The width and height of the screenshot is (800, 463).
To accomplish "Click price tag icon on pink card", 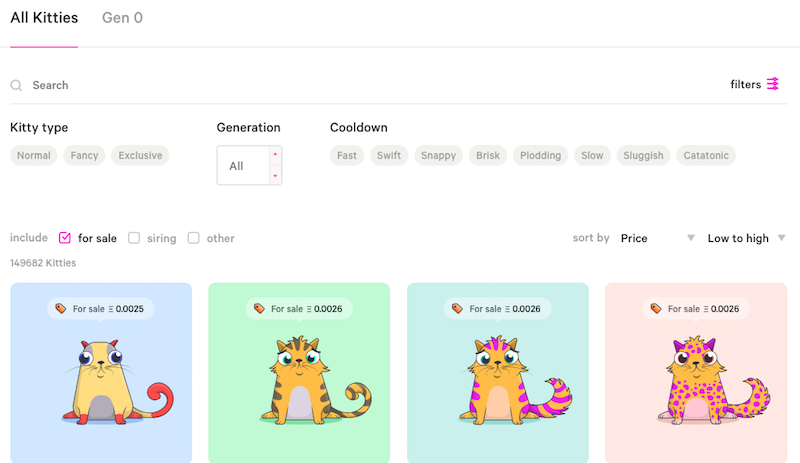I will coord(656,308).
